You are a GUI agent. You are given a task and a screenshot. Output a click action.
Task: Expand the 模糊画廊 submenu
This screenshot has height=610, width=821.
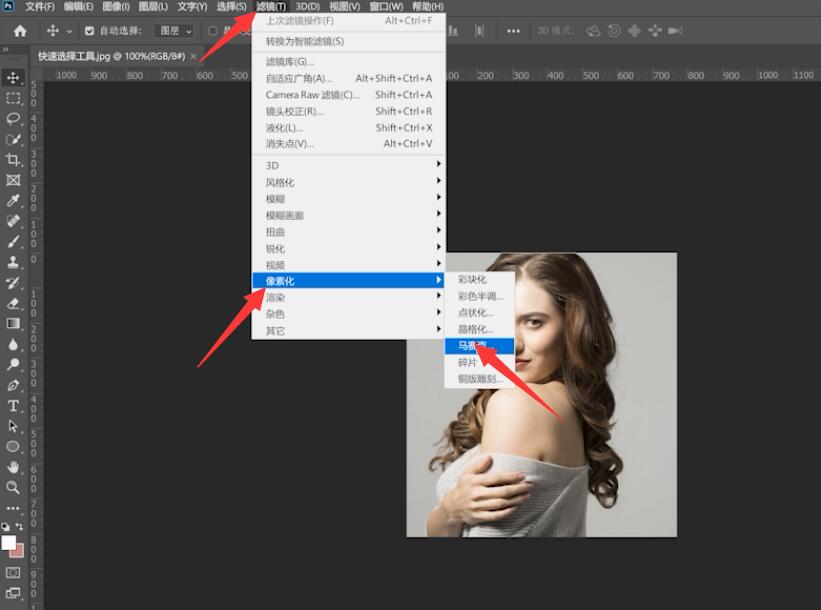coord(348,215)
